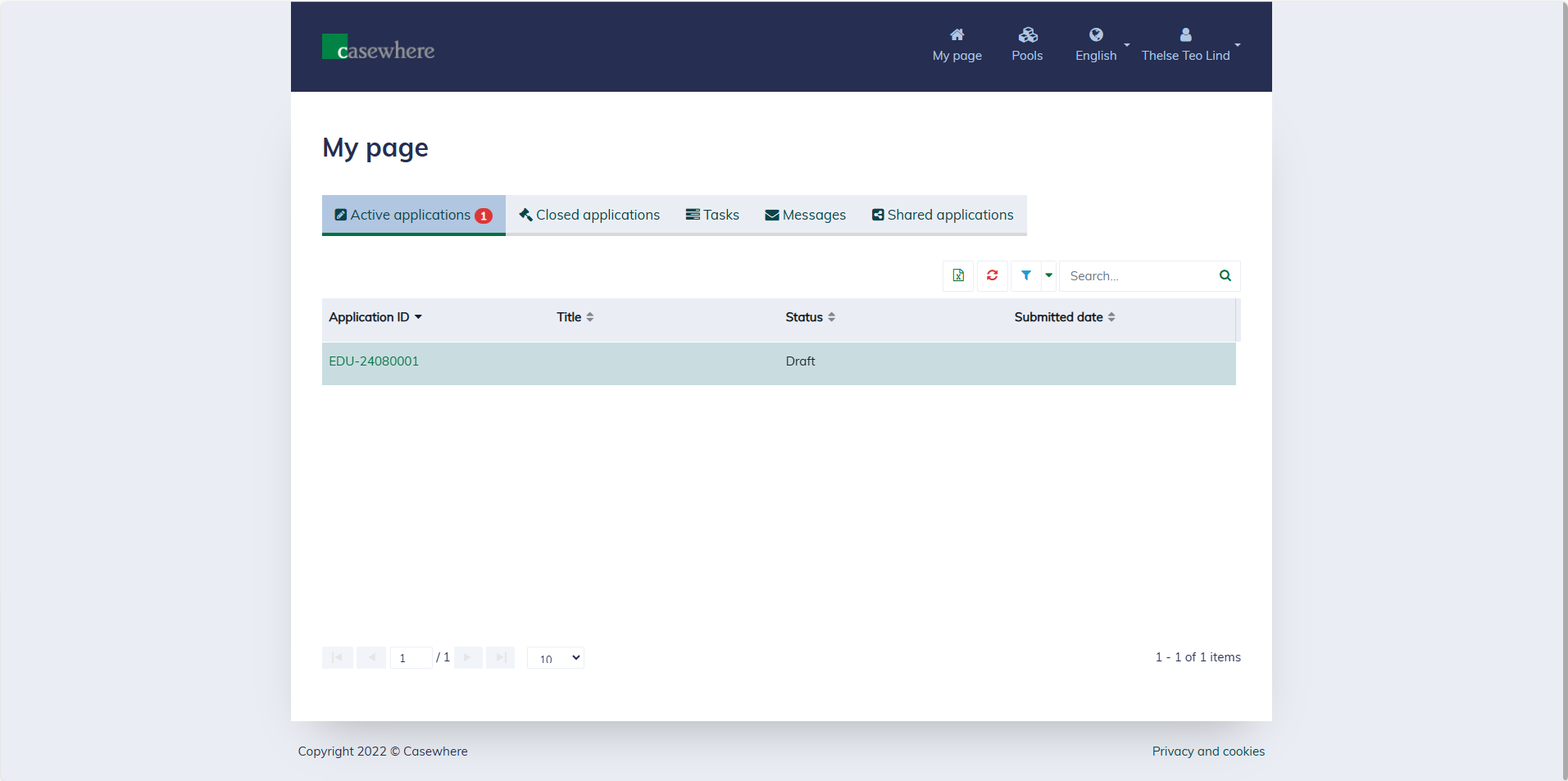The height and width of the screenshot is (781, 1568).
Task: Open Pools from the navigation bar
Action: point(1027,44)
